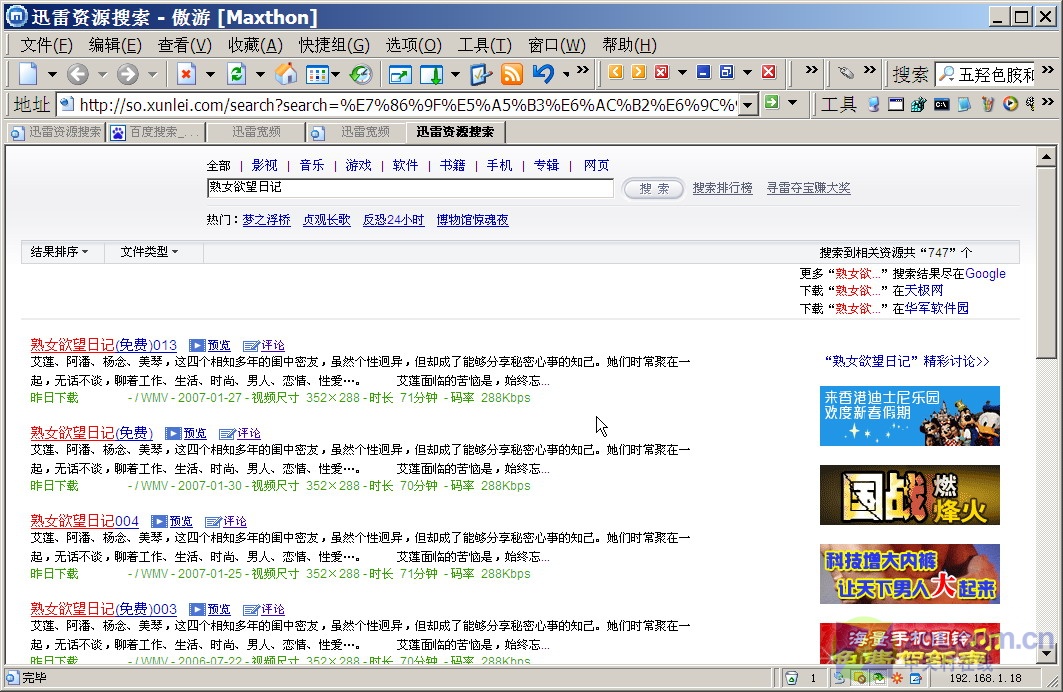Open the 搜索排行榜 link
Screen dimensions: 1063x692
pyautogui.click(x=723, y=188)
